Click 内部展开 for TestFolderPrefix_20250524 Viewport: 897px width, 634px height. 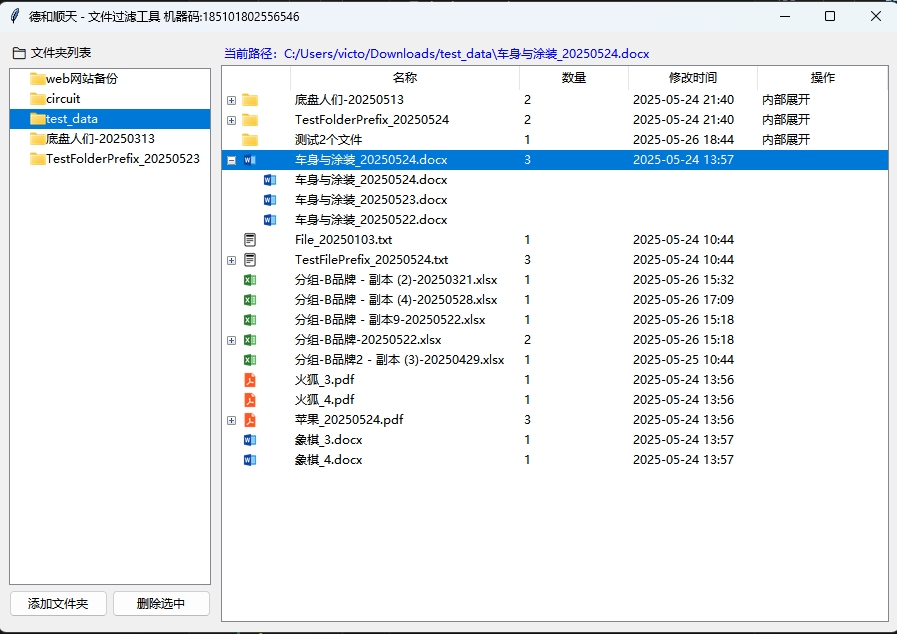pyautogui.click(x=786, y=120)
